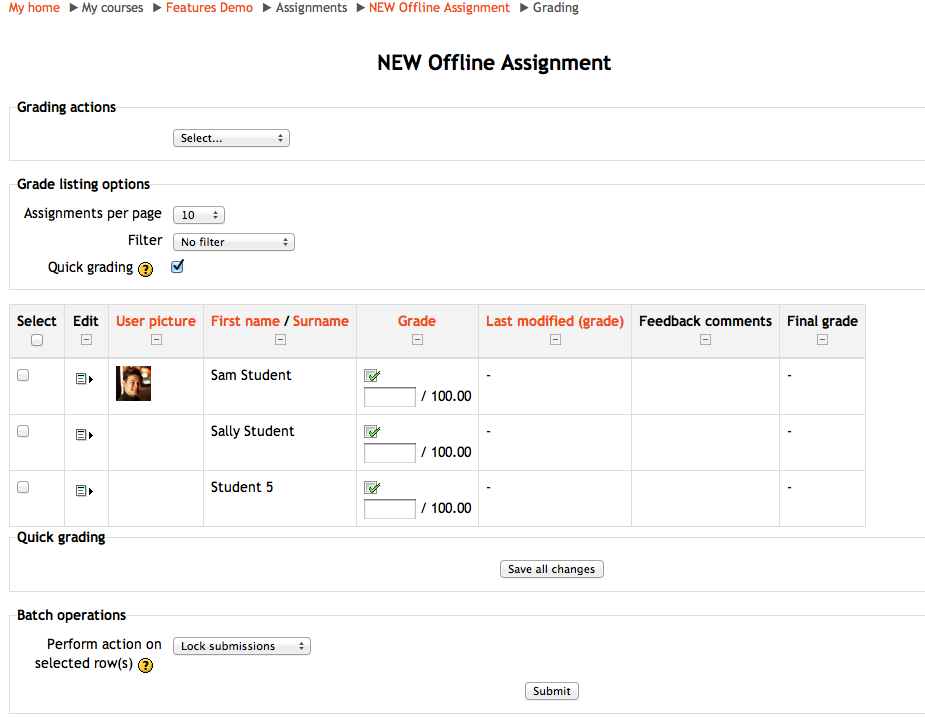Sort table by Grade header

416,321
